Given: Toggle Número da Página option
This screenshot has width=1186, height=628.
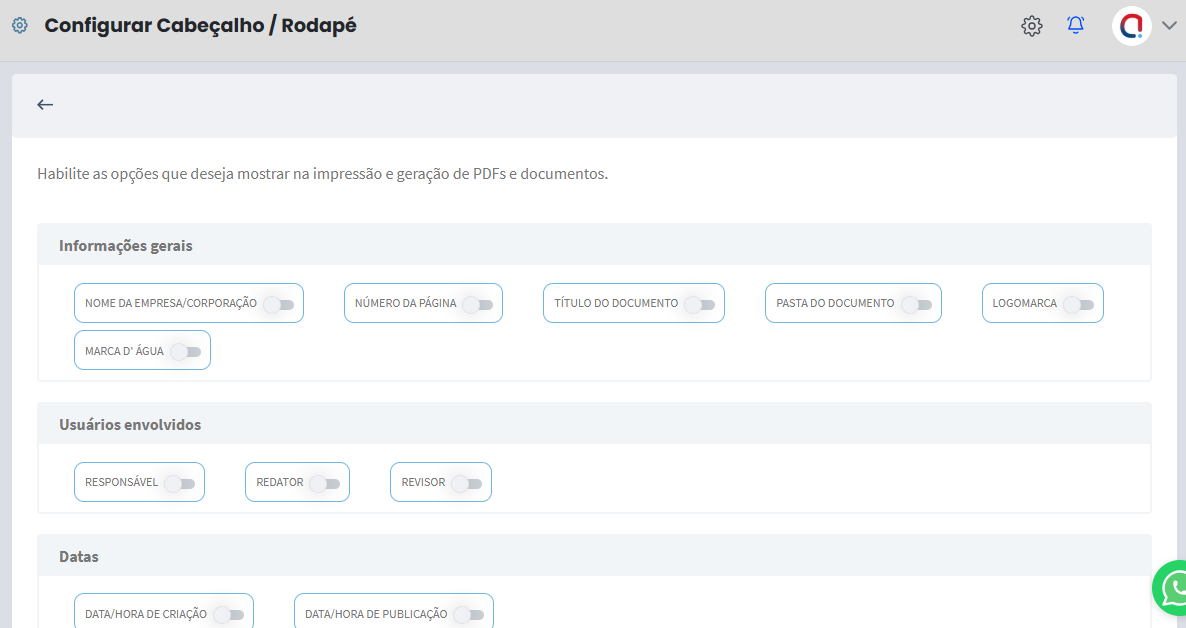Looking at the screenshot, I should click(478, 304).
